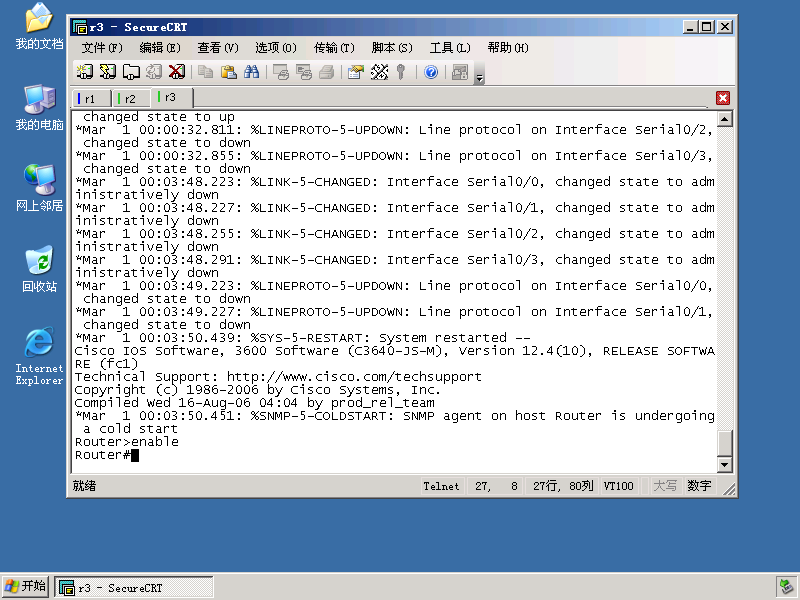Select the r3 session tab

[172, 97]
